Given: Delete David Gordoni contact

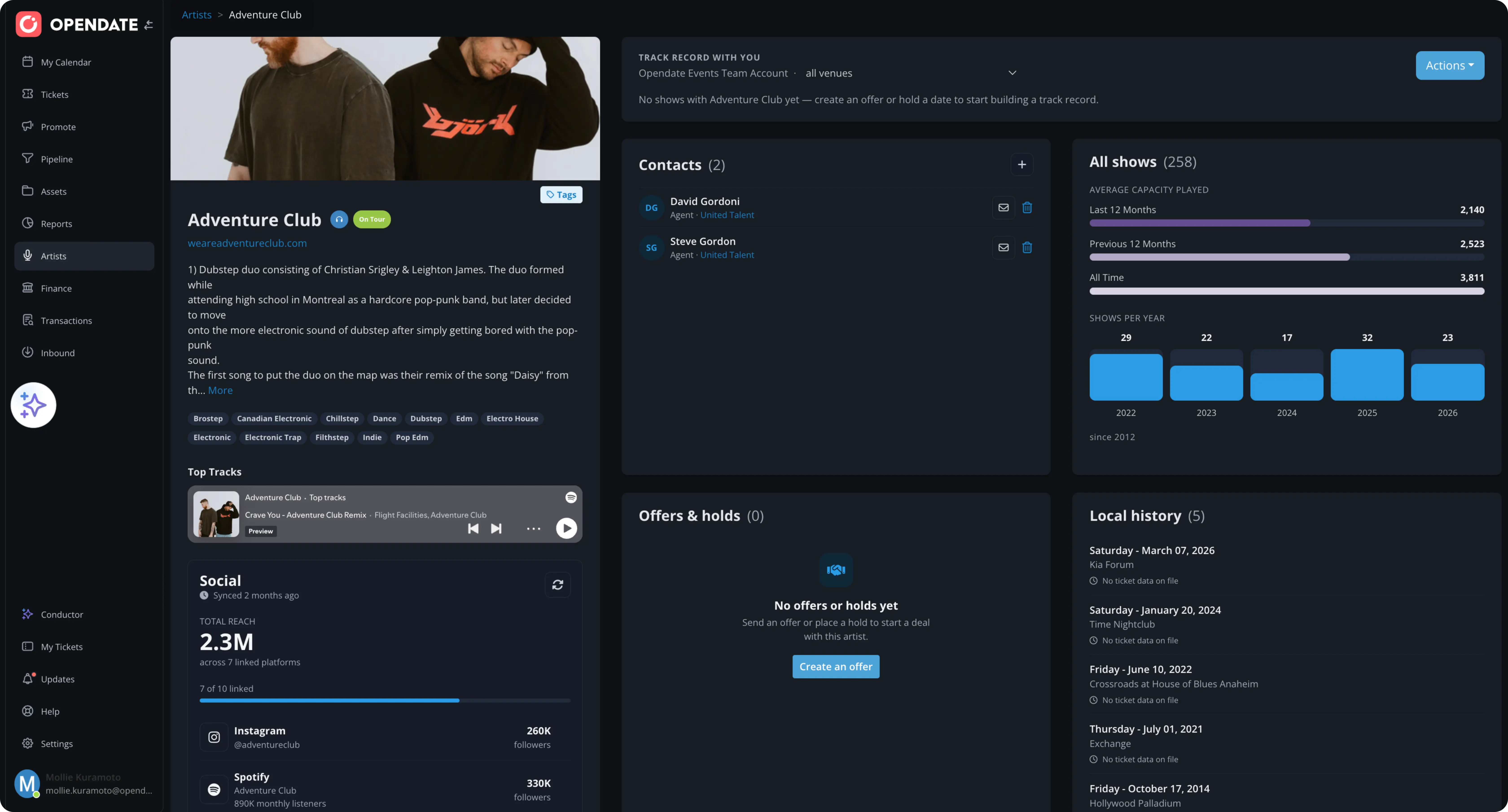Looking at the screenshot, I should point(1027,208).
